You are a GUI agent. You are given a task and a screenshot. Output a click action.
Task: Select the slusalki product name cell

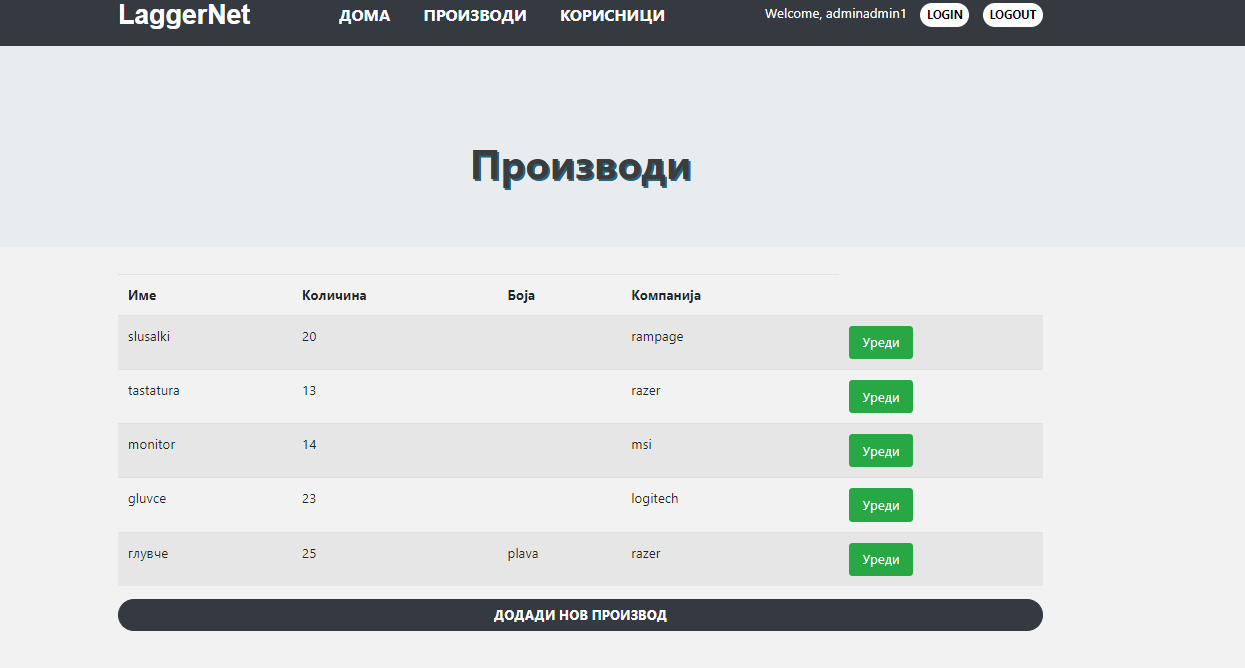(x=149, y=337)
